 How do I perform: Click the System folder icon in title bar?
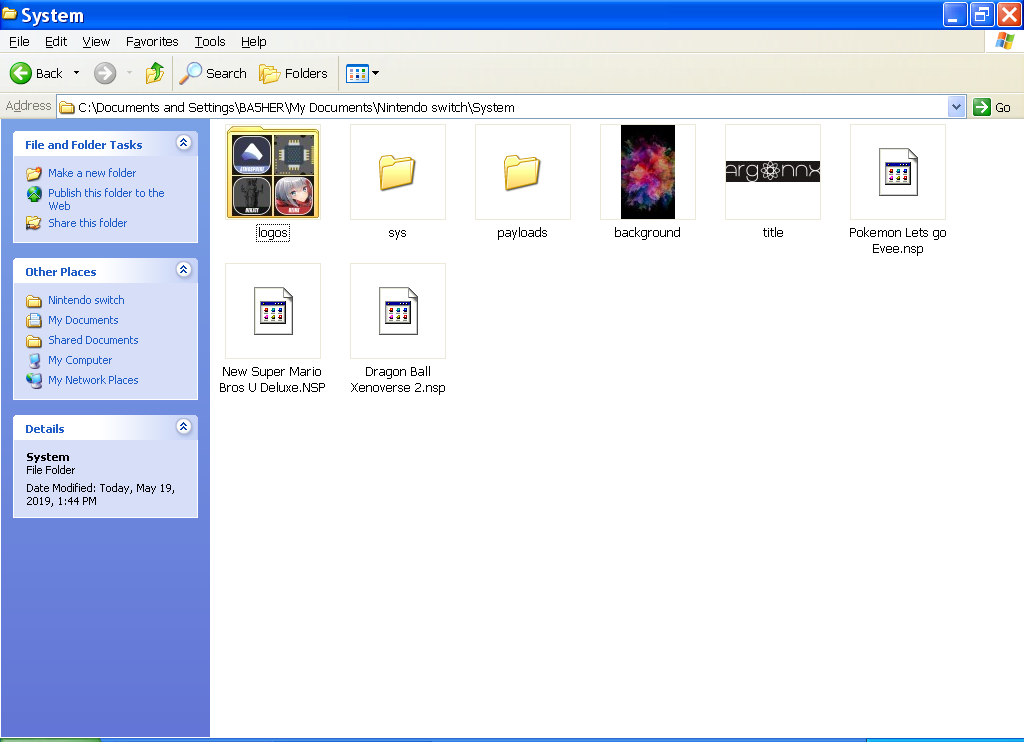coord(10,14)
